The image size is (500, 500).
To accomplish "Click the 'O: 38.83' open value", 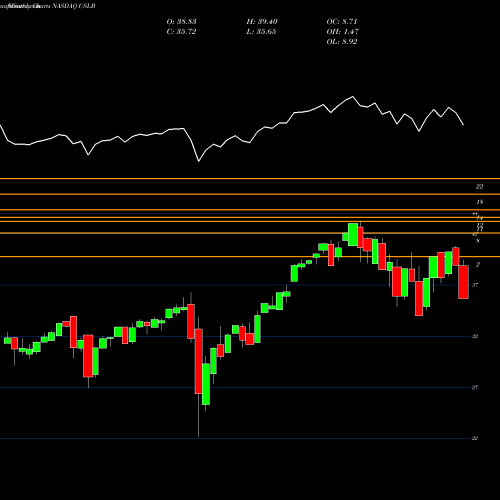I will coord(181,22).
